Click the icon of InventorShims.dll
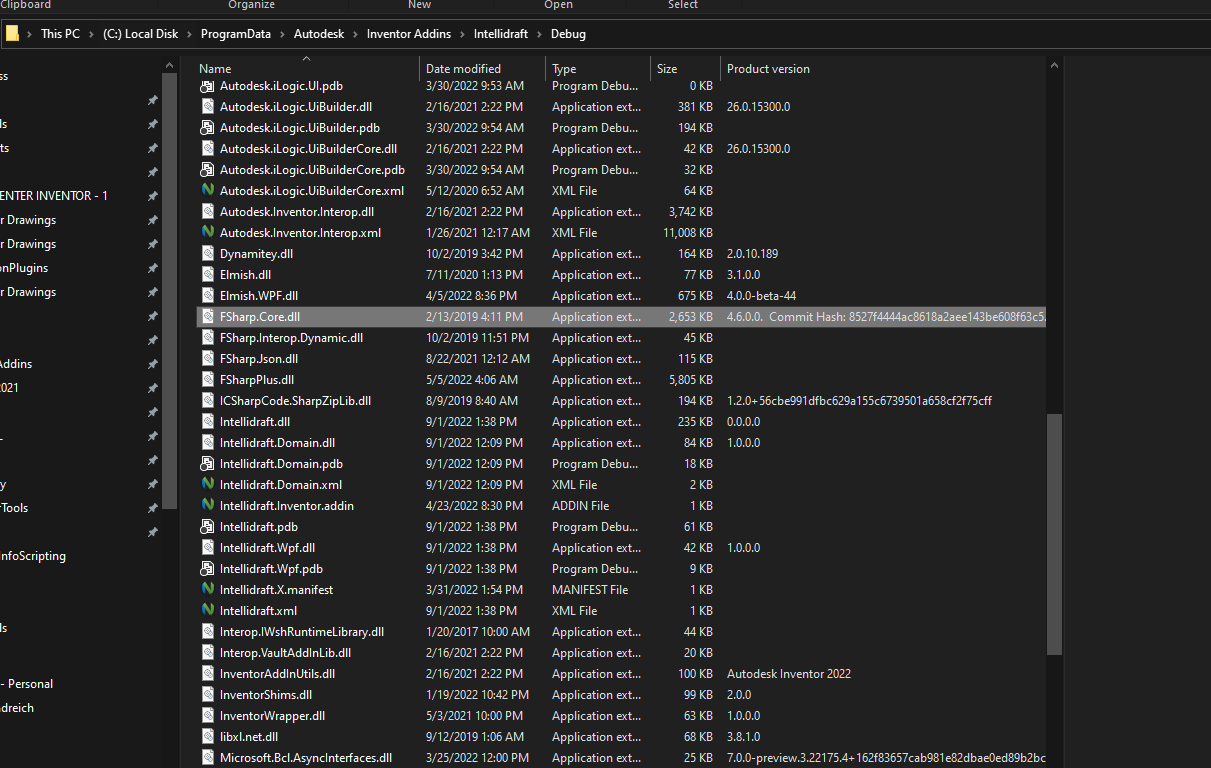1211x768 pixels. point(208,695)
